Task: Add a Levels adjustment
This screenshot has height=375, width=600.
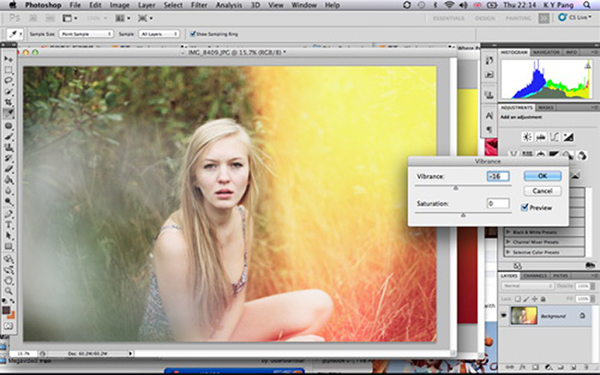Action: coord(541,137)
